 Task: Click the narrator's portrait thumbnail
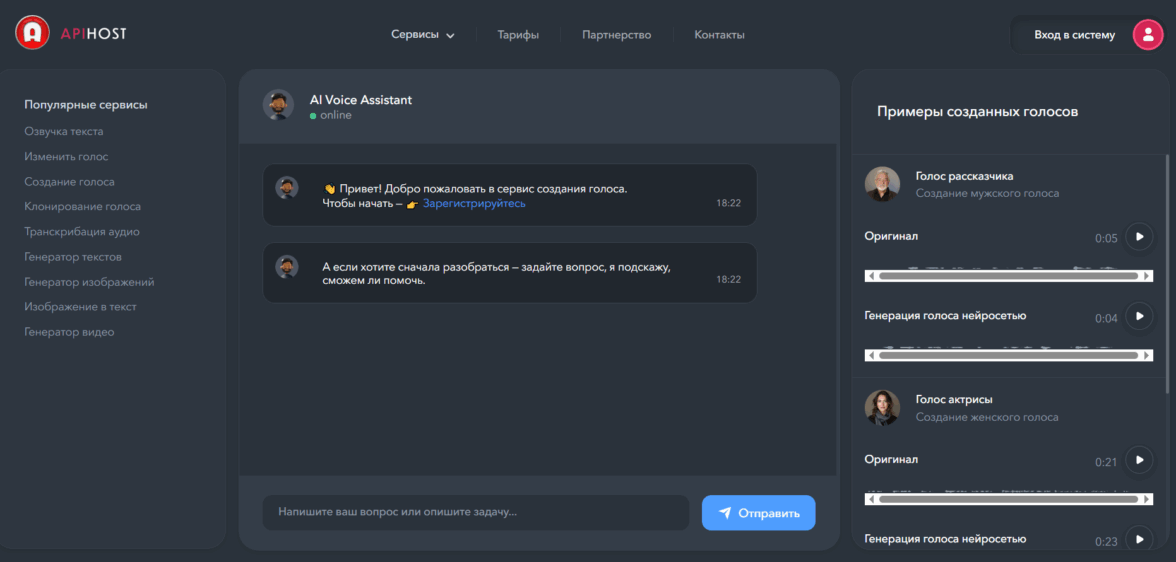point(882,184)
